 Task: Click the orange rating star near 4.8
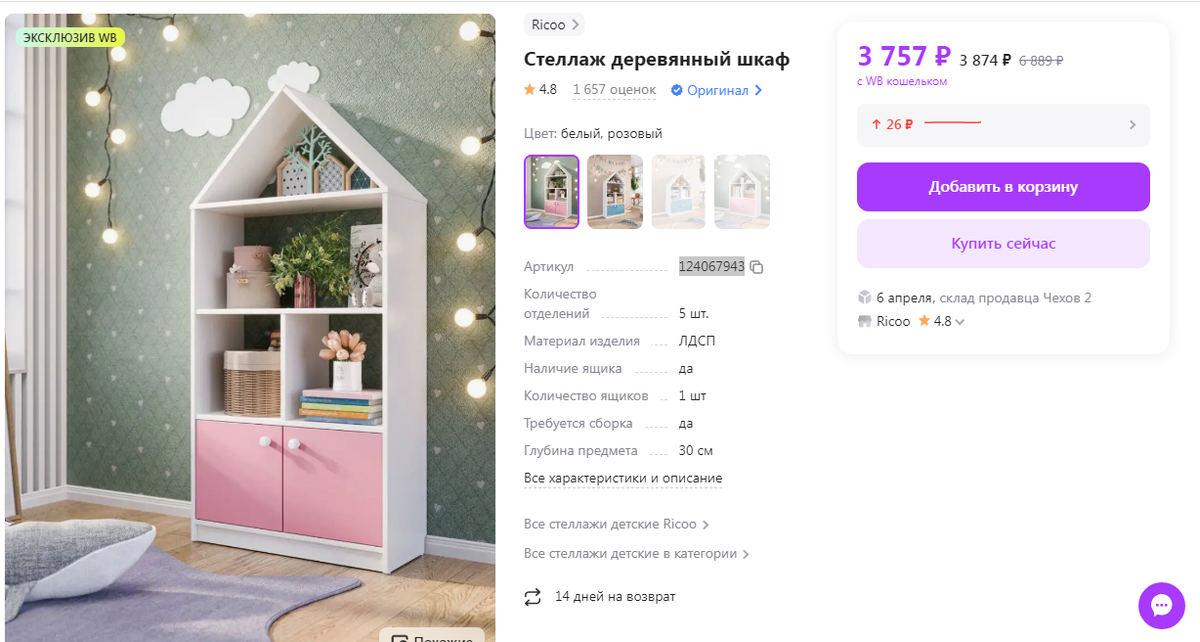(530, 90)
